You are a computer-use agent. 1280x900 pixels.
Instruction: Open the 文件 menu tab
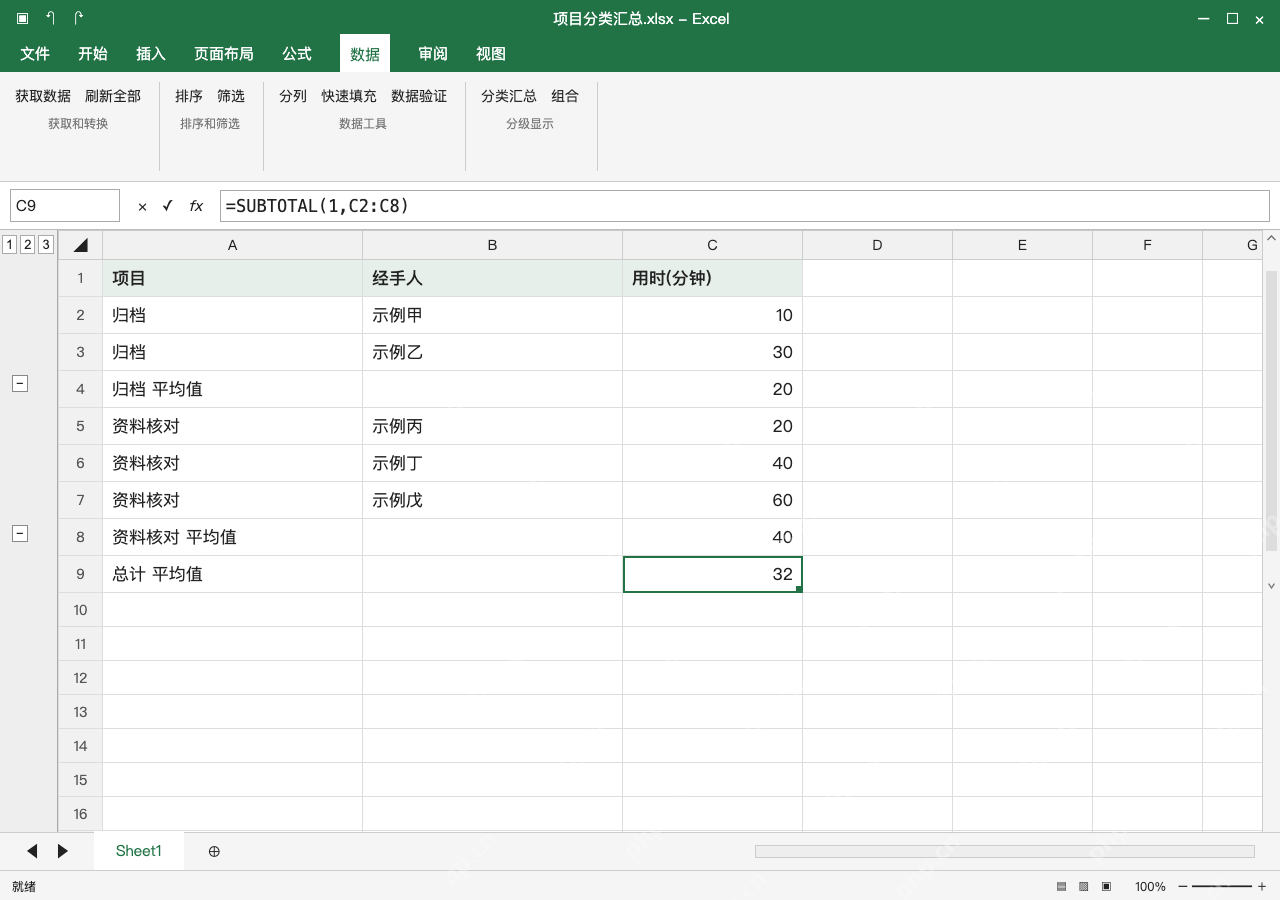pyautogui.click(x=35, y=54)
